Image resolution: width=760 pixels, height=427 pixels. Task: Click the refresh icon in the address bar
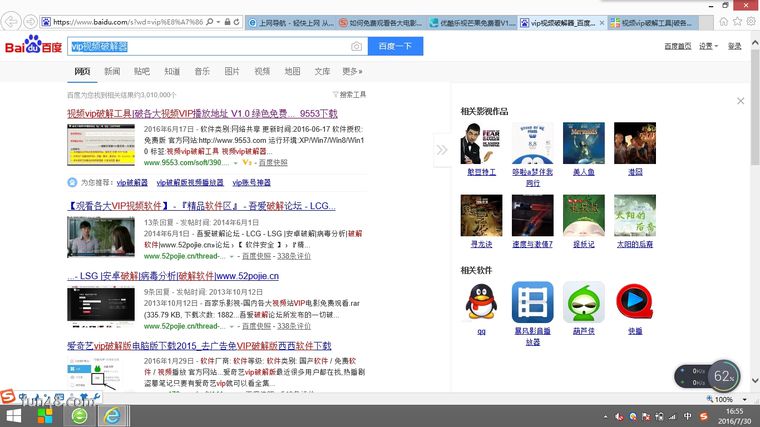coord(237,22)
